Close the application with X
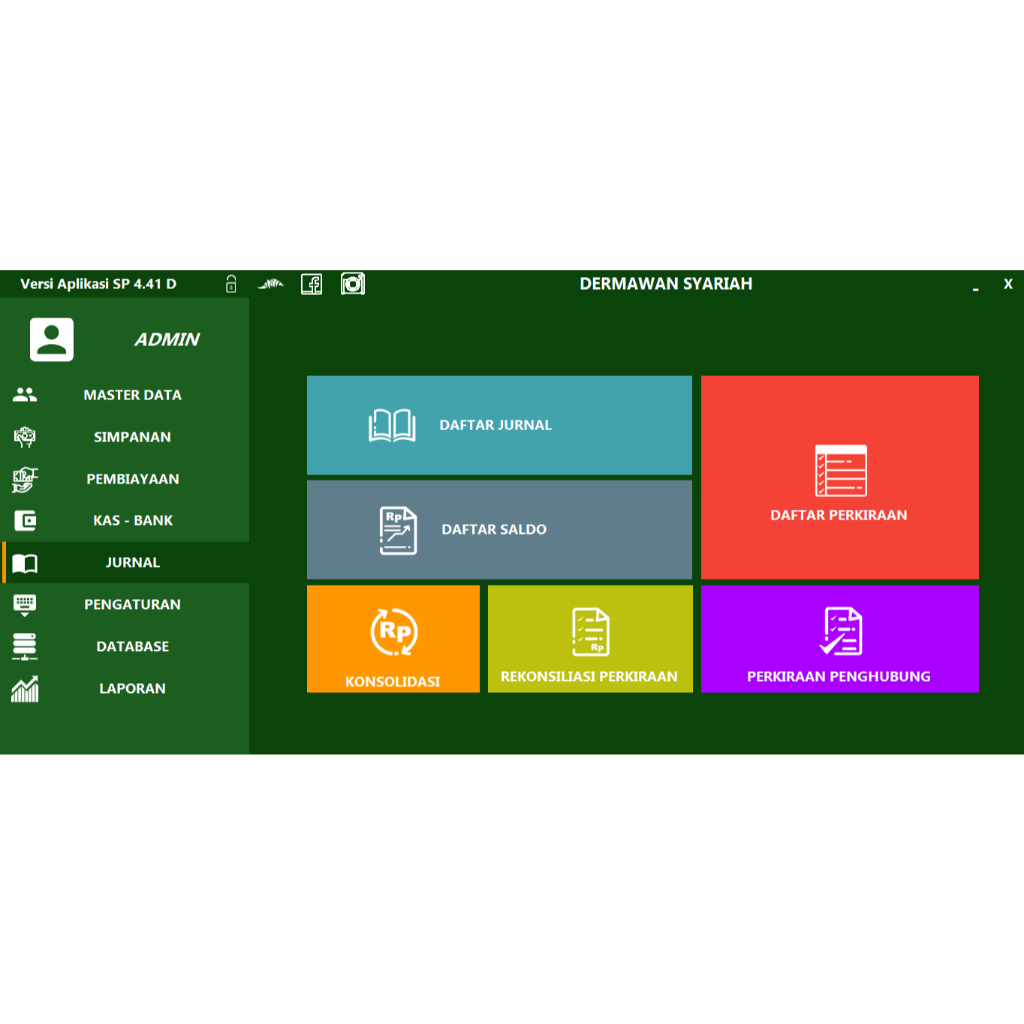The height and width of the screenshot is (1024, 1024). [1008, 284]
